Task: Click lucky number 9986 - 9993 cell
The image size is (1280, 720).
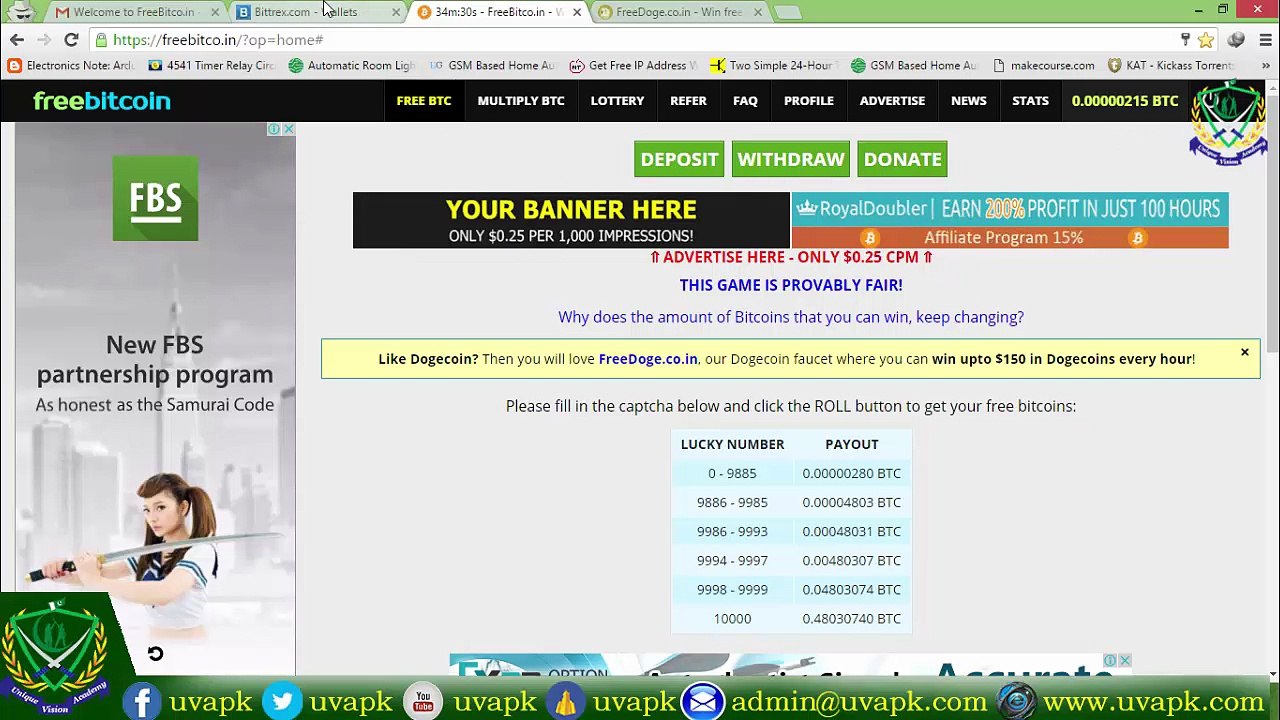Action: (x=732, y=531)
